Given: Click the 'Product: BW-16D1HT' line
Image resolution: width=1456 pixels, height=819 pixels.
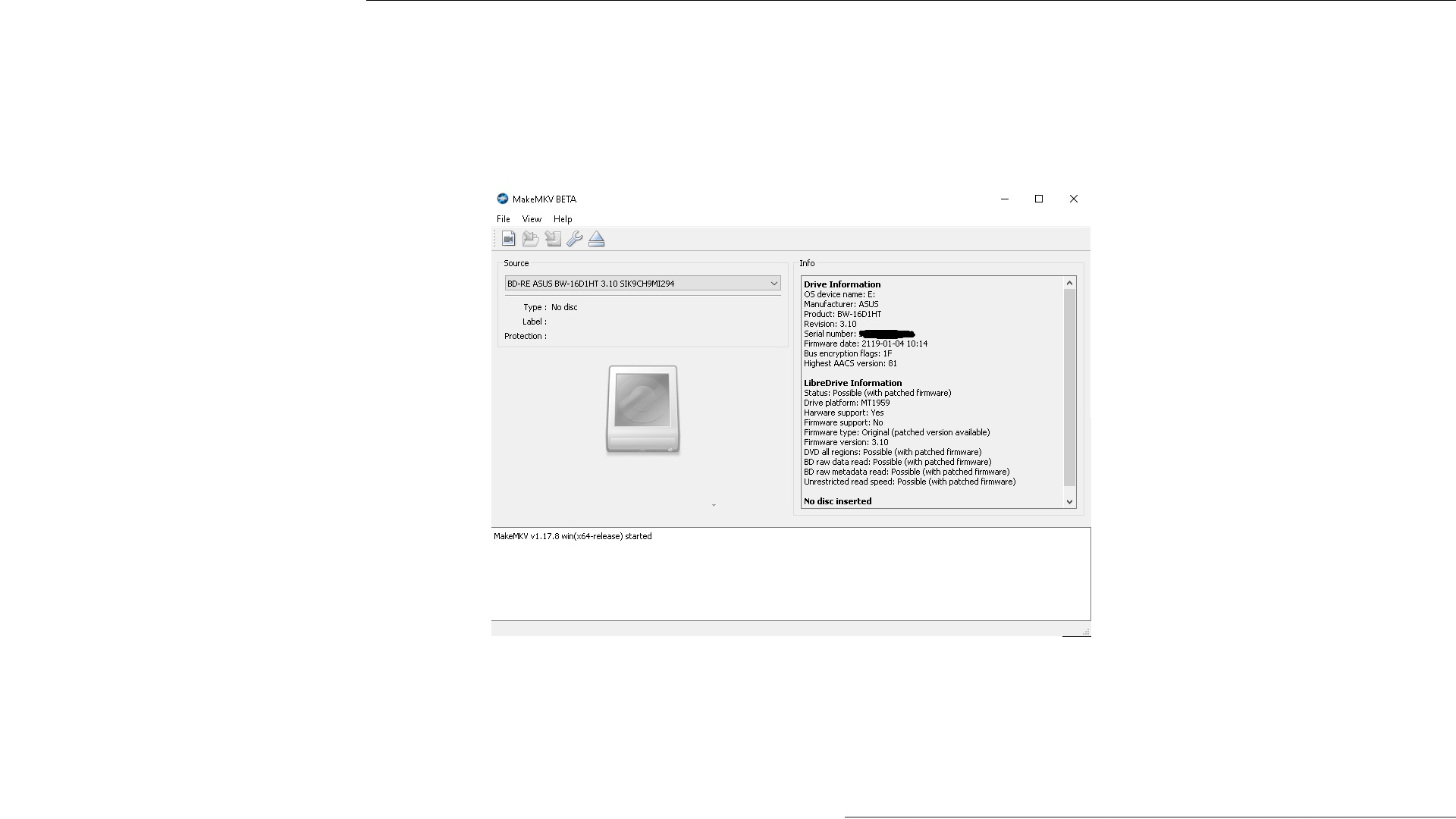Looking at the screenshot, I should click(x=843, y=314).
